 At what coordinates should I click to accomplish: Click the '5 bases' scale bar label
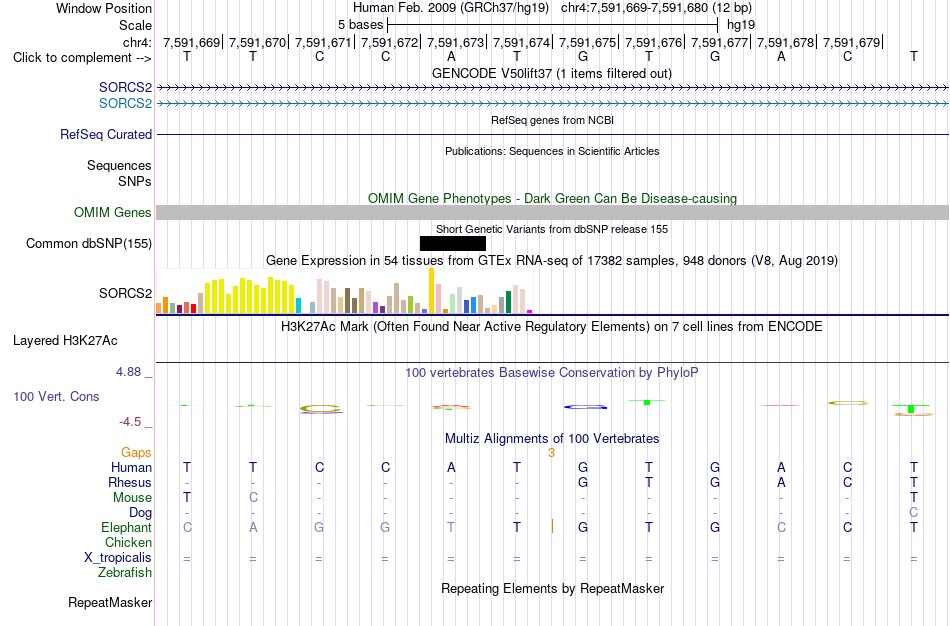click(x=360, y=25)
